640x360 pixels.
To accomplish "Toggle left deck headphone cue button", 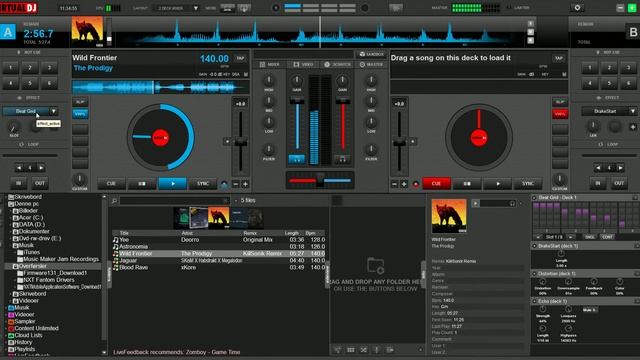I will tap(297, 160).
